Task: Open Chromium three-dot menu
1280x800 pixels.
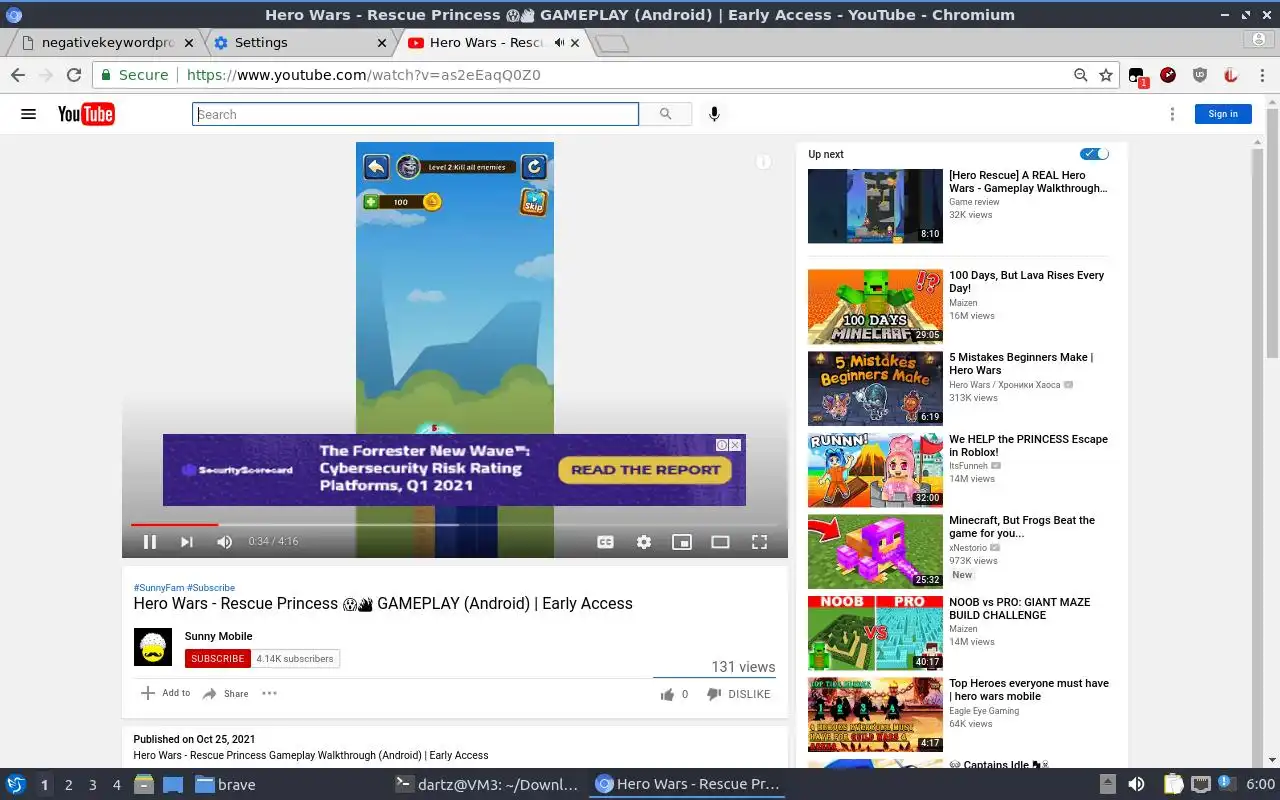Action: [x=1262, y=75]
